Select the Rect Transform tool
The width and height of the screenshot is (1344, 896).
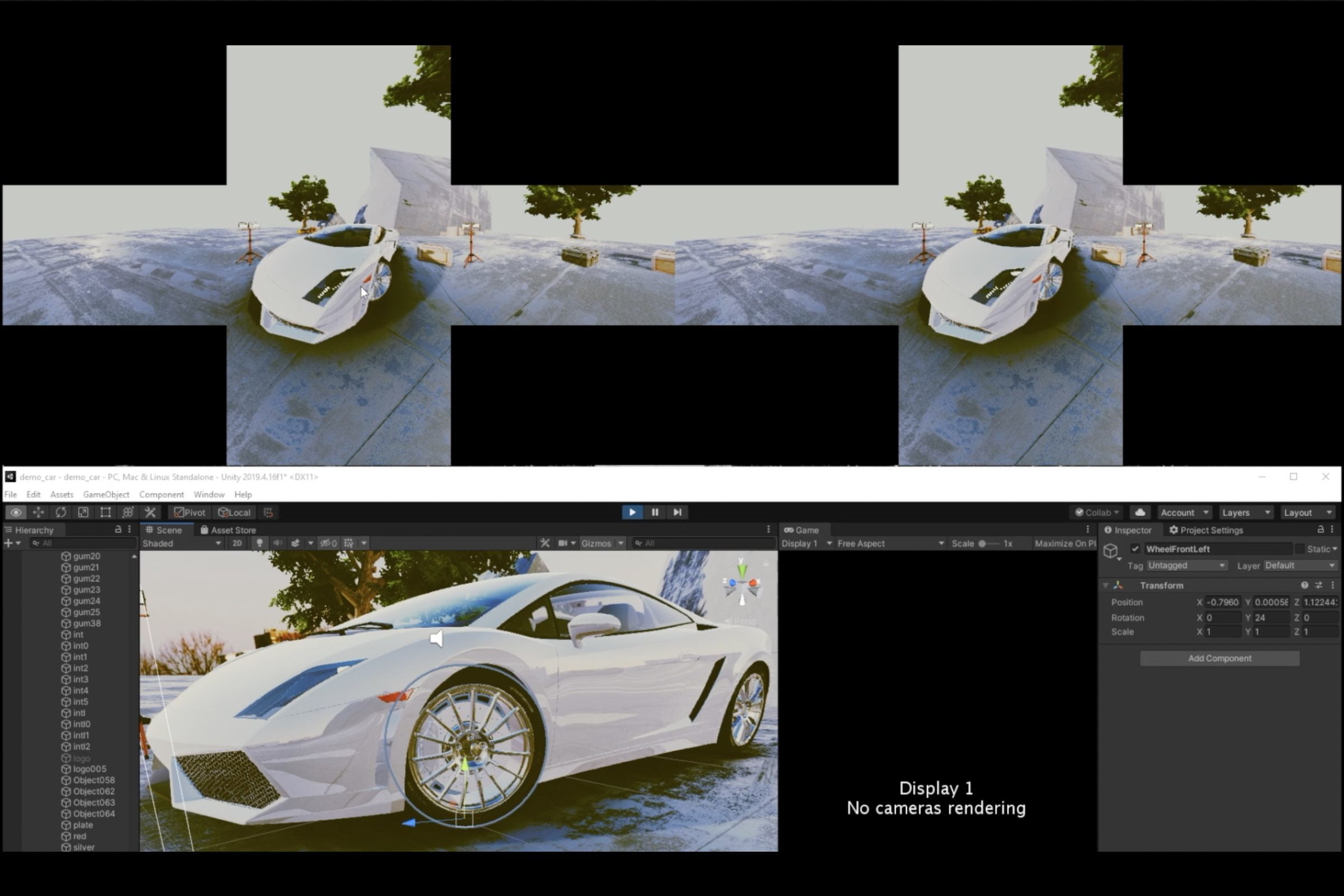105,512
